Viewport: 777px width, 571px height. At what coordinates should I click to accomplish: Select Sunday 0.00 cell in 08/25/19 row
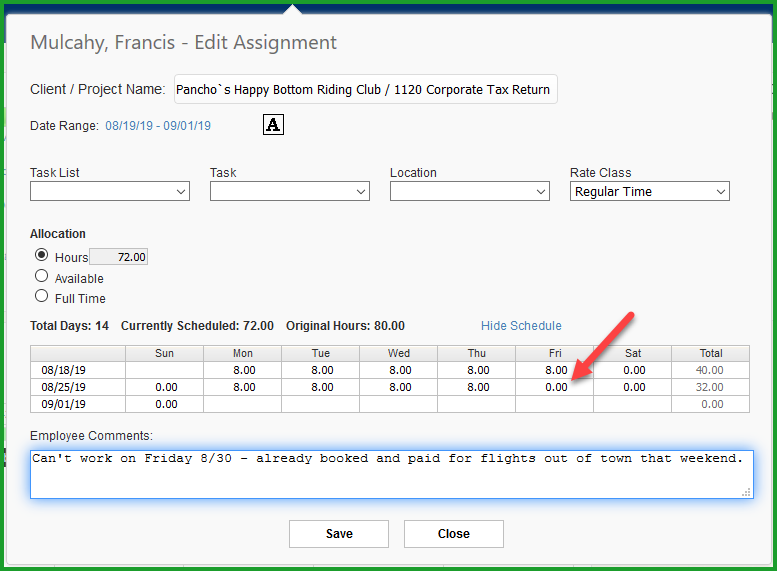(165, 387)
